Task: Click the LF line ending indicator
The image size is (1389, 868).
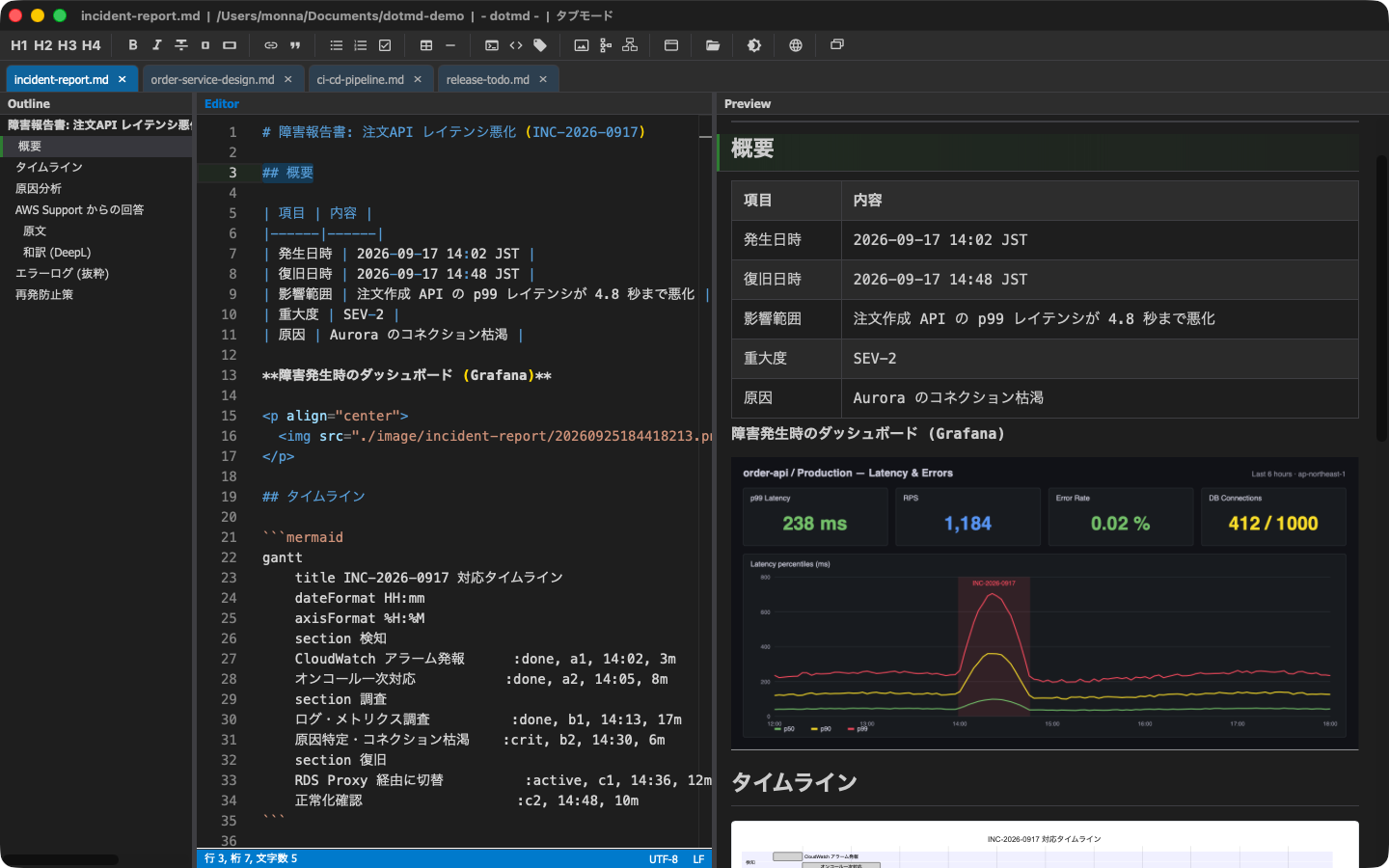Action: coord(698,859)
